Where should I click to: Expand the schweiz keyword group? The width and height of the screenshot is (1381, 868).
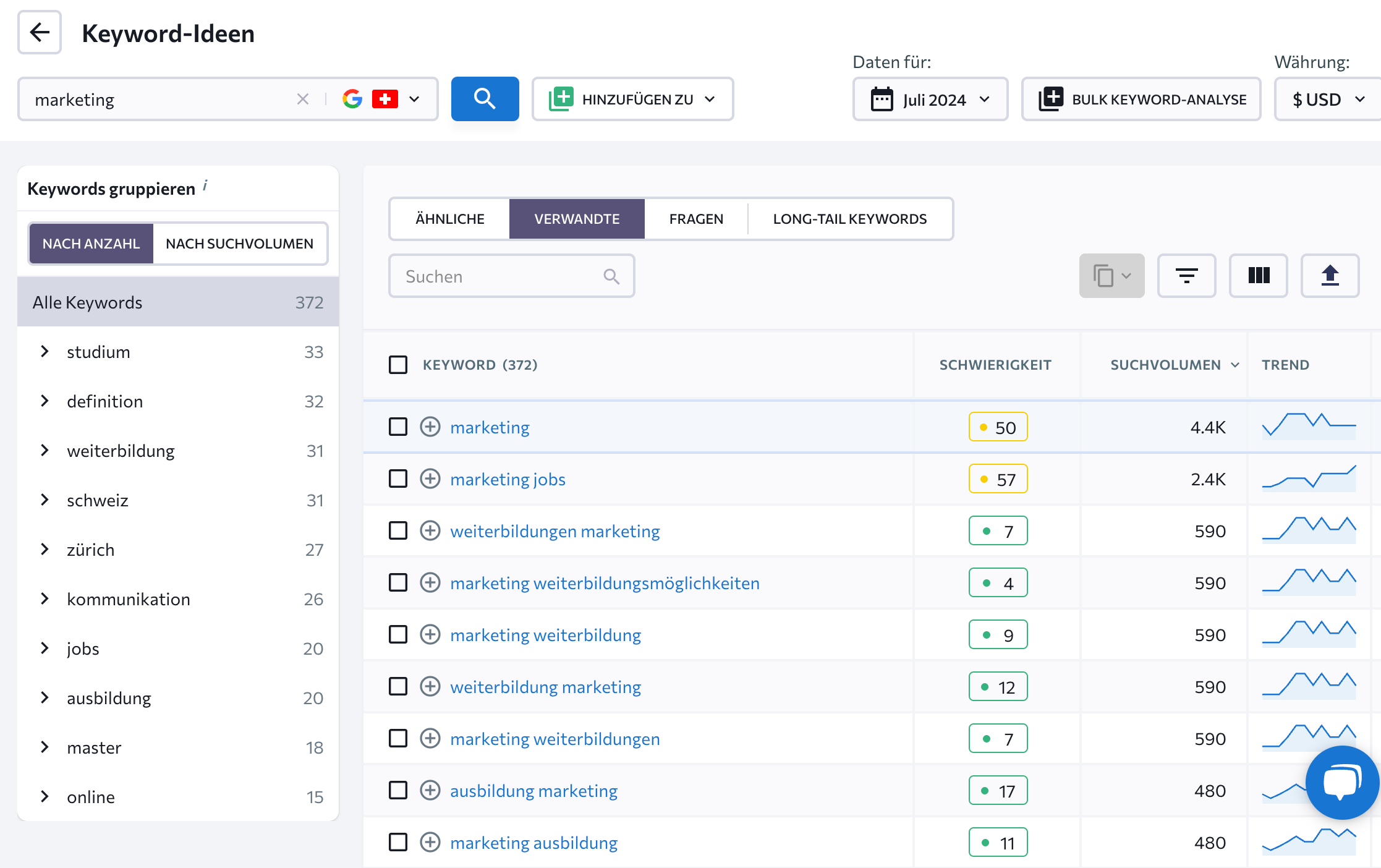(45, 500)
